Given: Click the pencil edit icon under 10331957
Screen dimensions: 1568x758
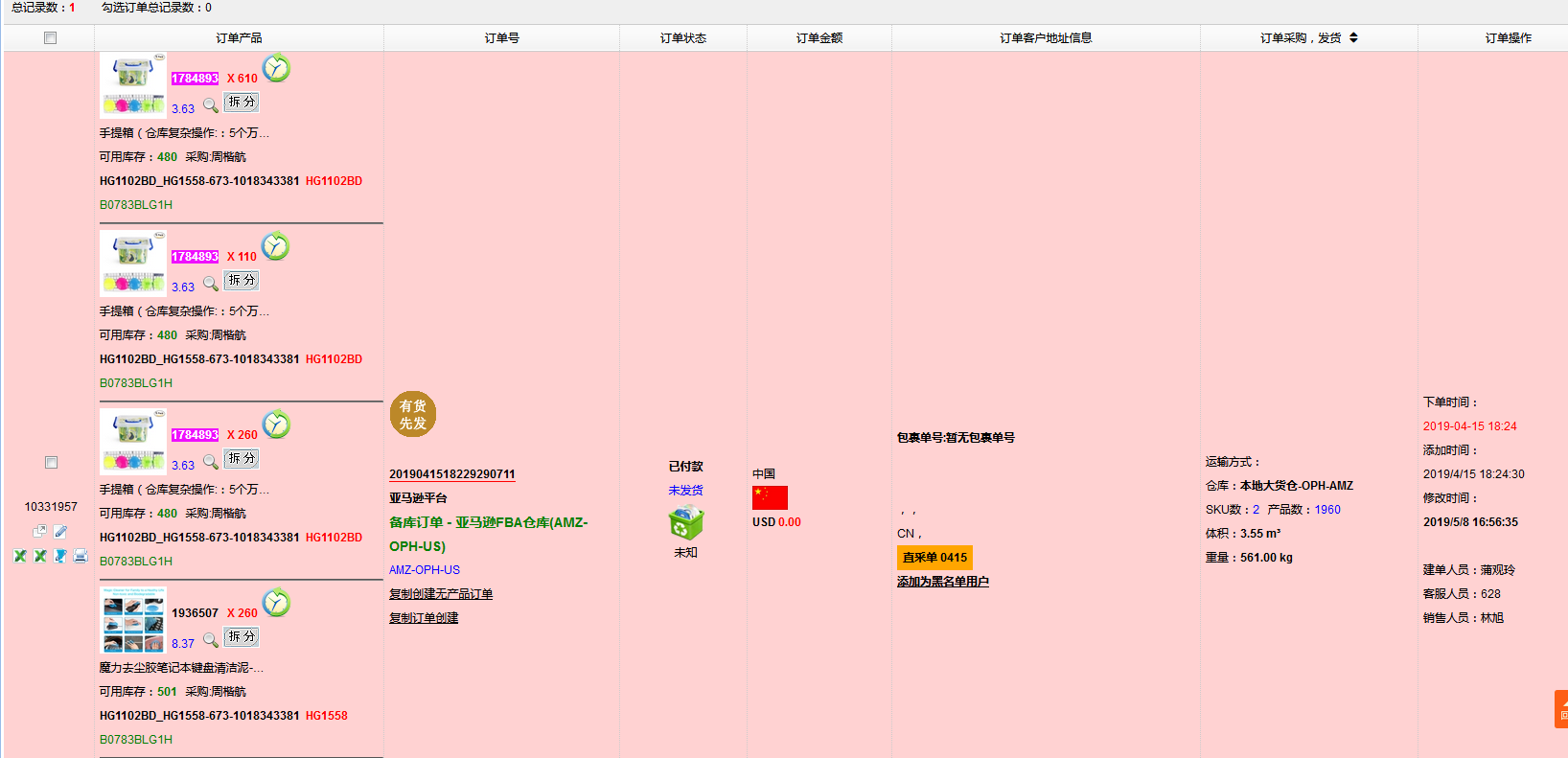Looking at the screenshot, I should [60, 531].
